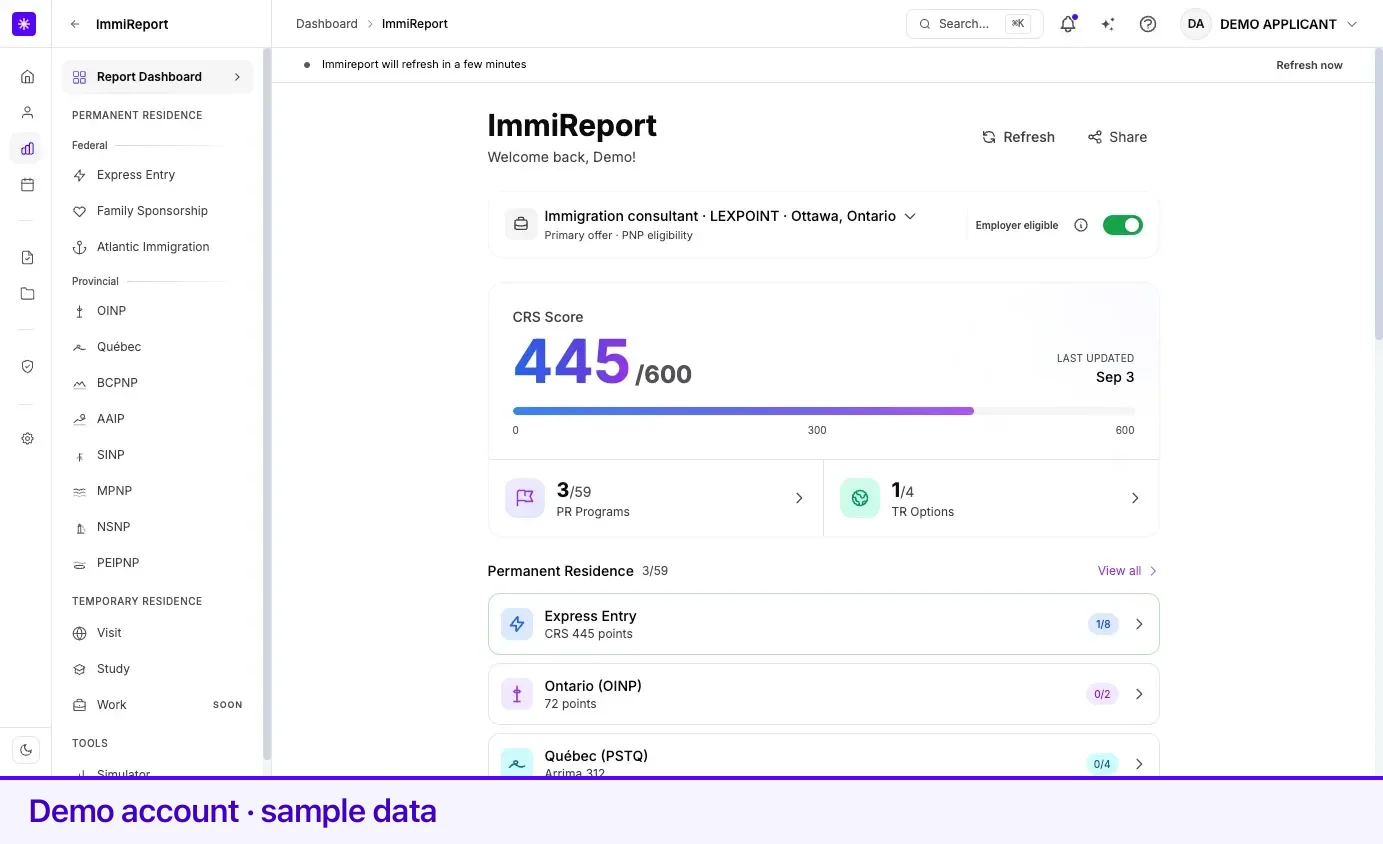Select OINP in sidebar
Viewport: 1383px width, 844px height.
[x=158, y=311]
